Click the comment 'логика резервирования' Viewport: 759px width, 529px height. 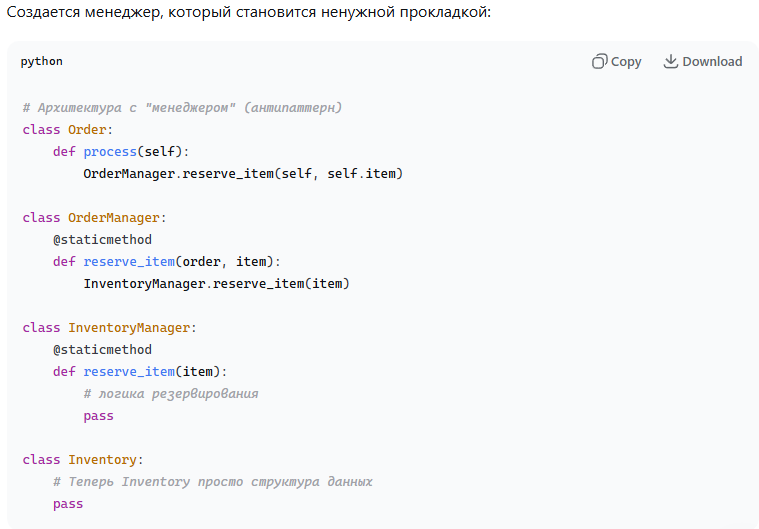click(x=171, y=394)
